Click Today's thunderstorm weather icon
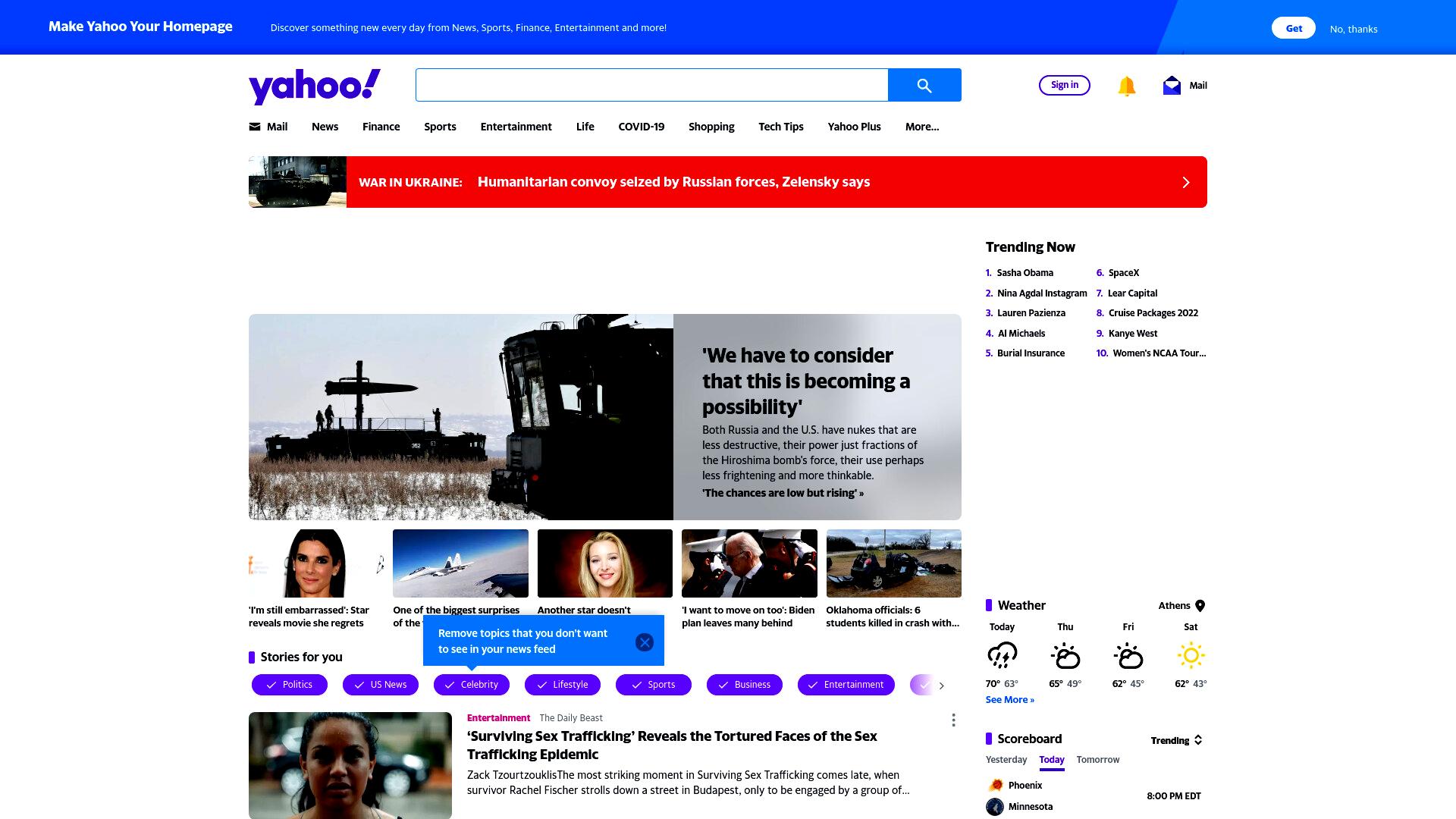 (1002, 655)
